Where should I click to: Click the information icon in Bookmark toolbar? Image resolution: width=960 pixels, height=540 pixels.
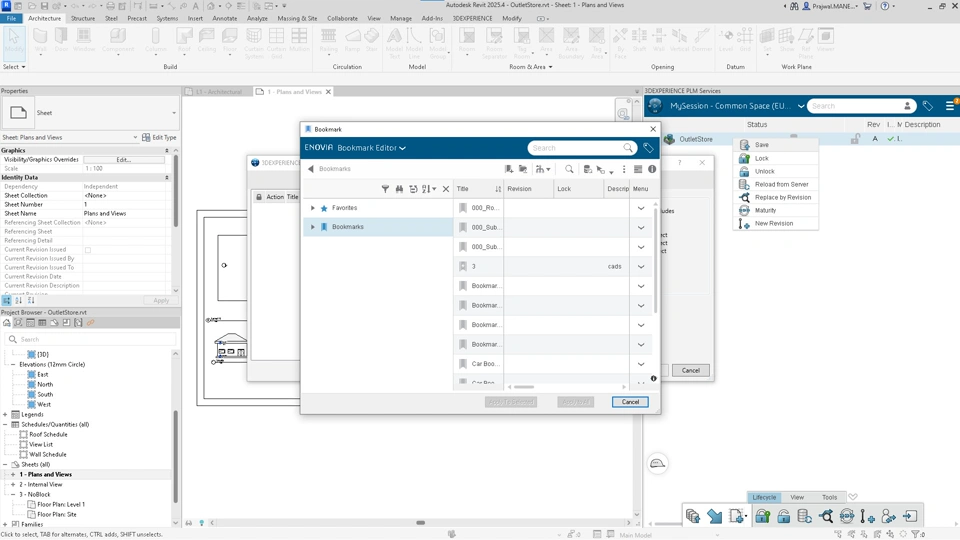(x=652, y=169)
